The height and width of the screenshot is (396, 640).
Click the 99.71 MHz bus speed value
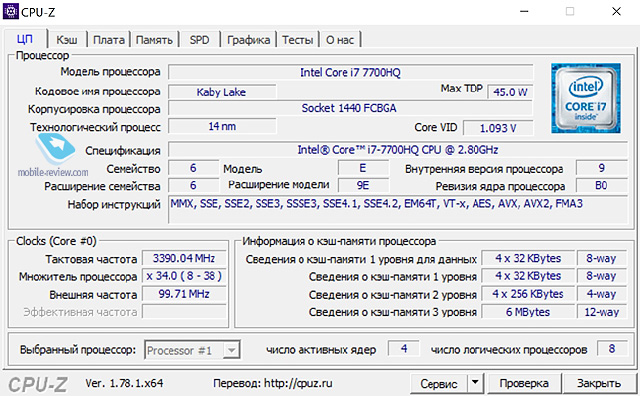tap(184, 294)
